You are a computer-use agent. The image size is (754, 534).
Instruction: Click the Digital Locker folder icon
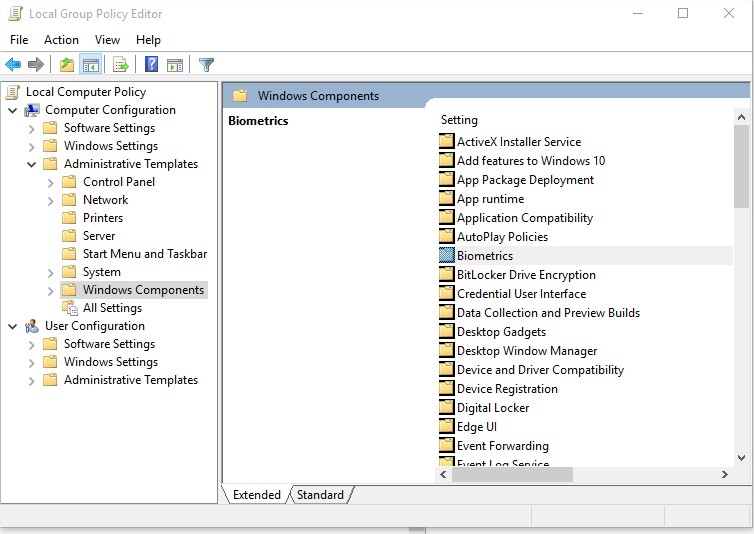point(447,407)
